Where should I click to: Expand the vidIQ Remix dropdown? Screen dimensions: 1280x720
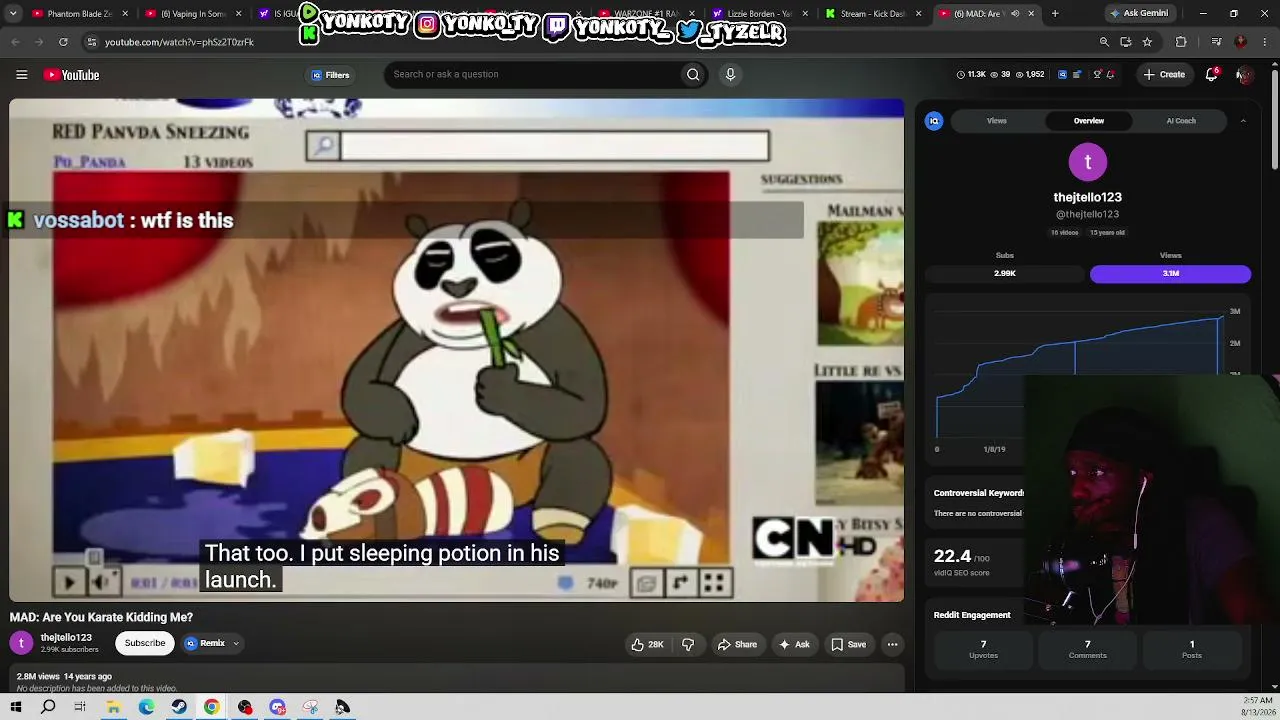point(236,643)
